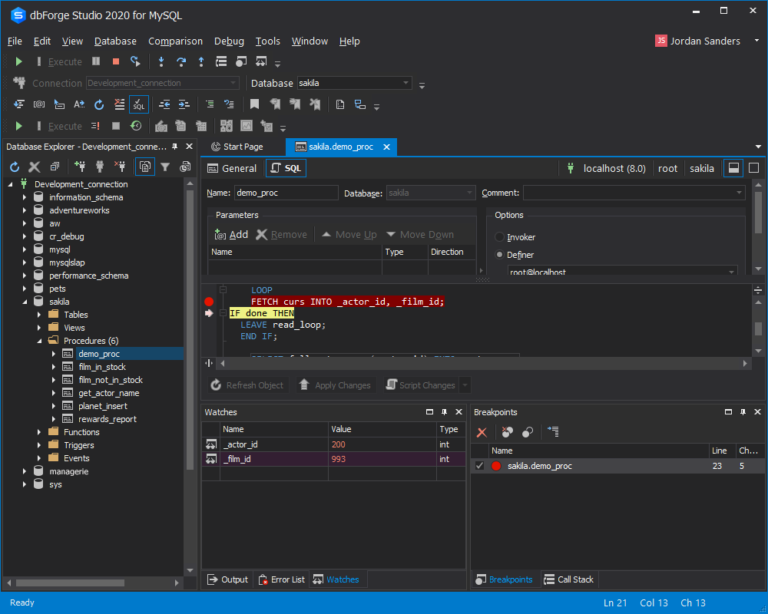Open Script Changes dropdown arrow
Screen dimensions: 768x614
click(x=465, y=385)
